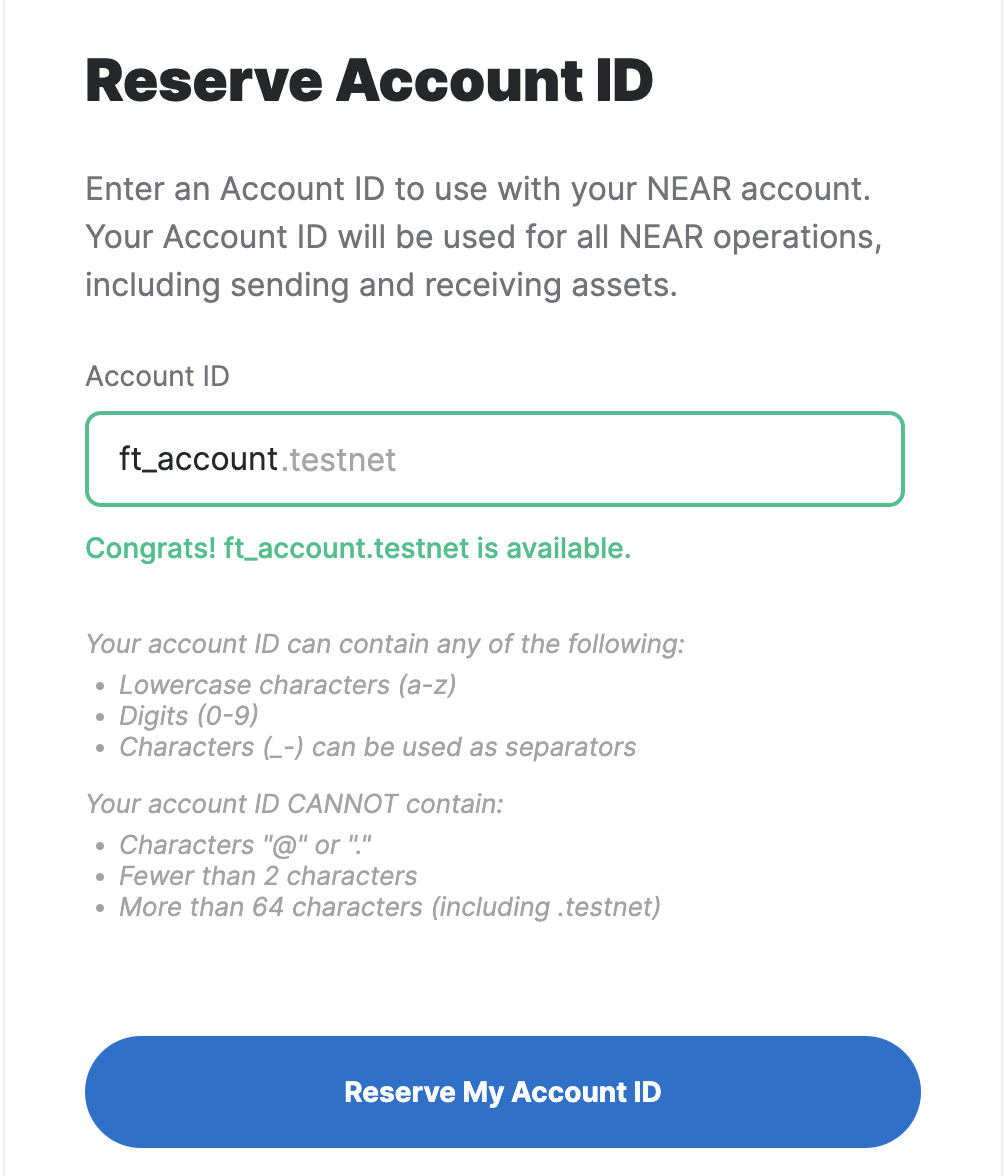Click the 'including sending and receiving assets' line
The image size is (1006, 1176).
(381, 285)
